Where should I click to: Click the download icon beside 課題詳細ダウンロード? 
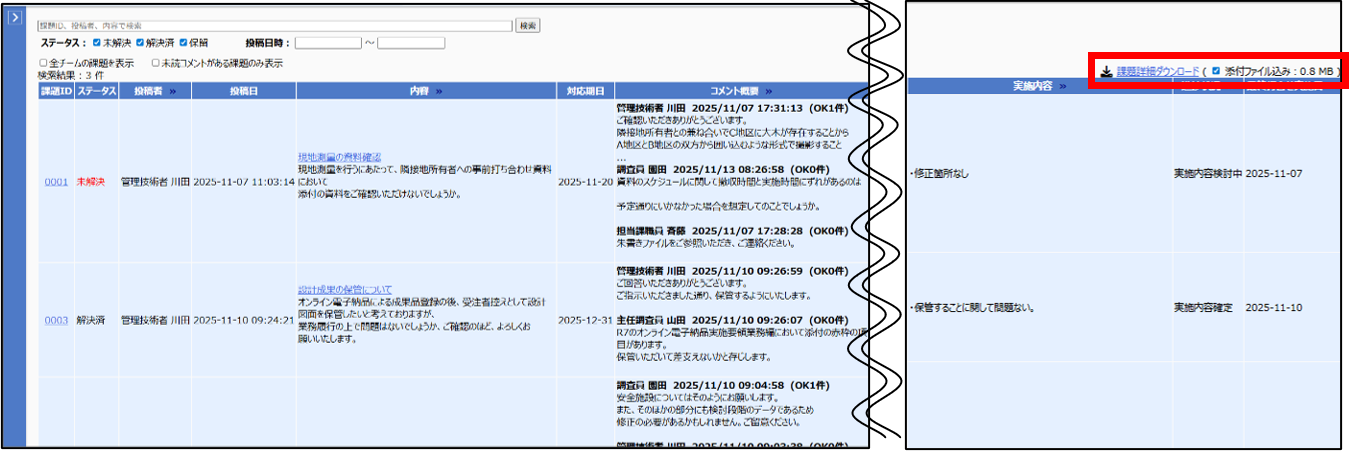(1106, 72)
